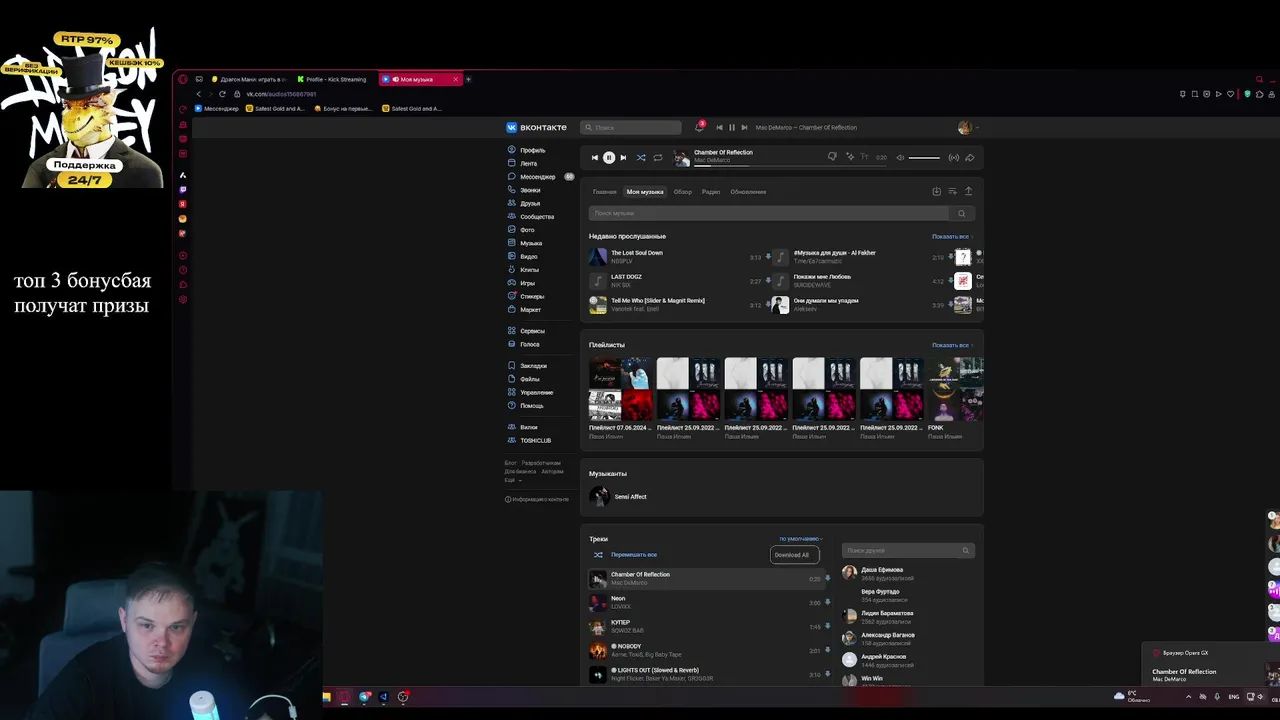Show all recently played via Показать все

coord(951,236)
